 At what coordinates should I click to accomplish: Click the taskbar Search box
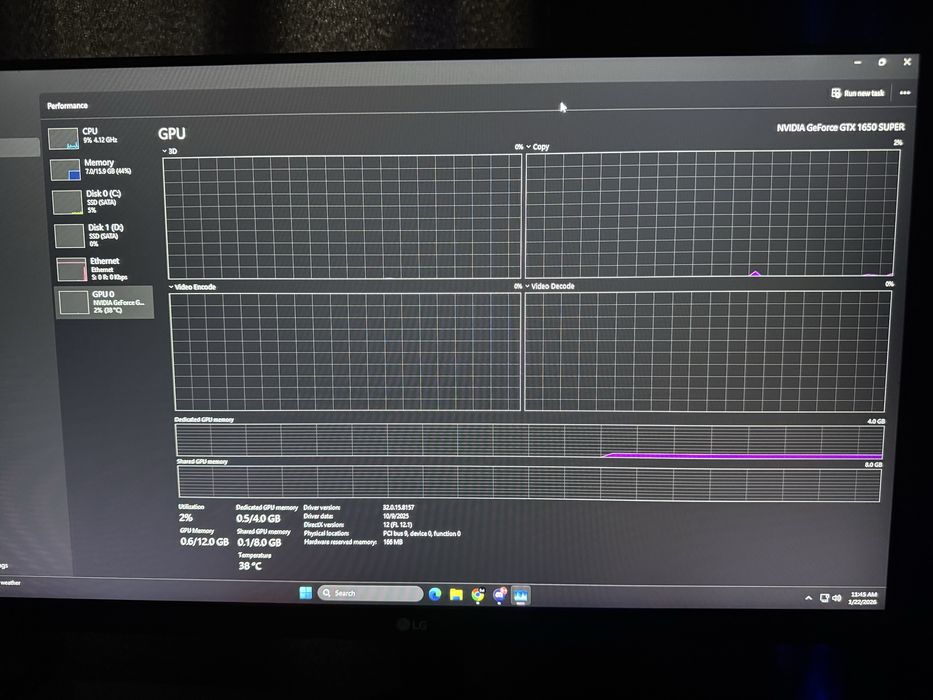[370, 593]
